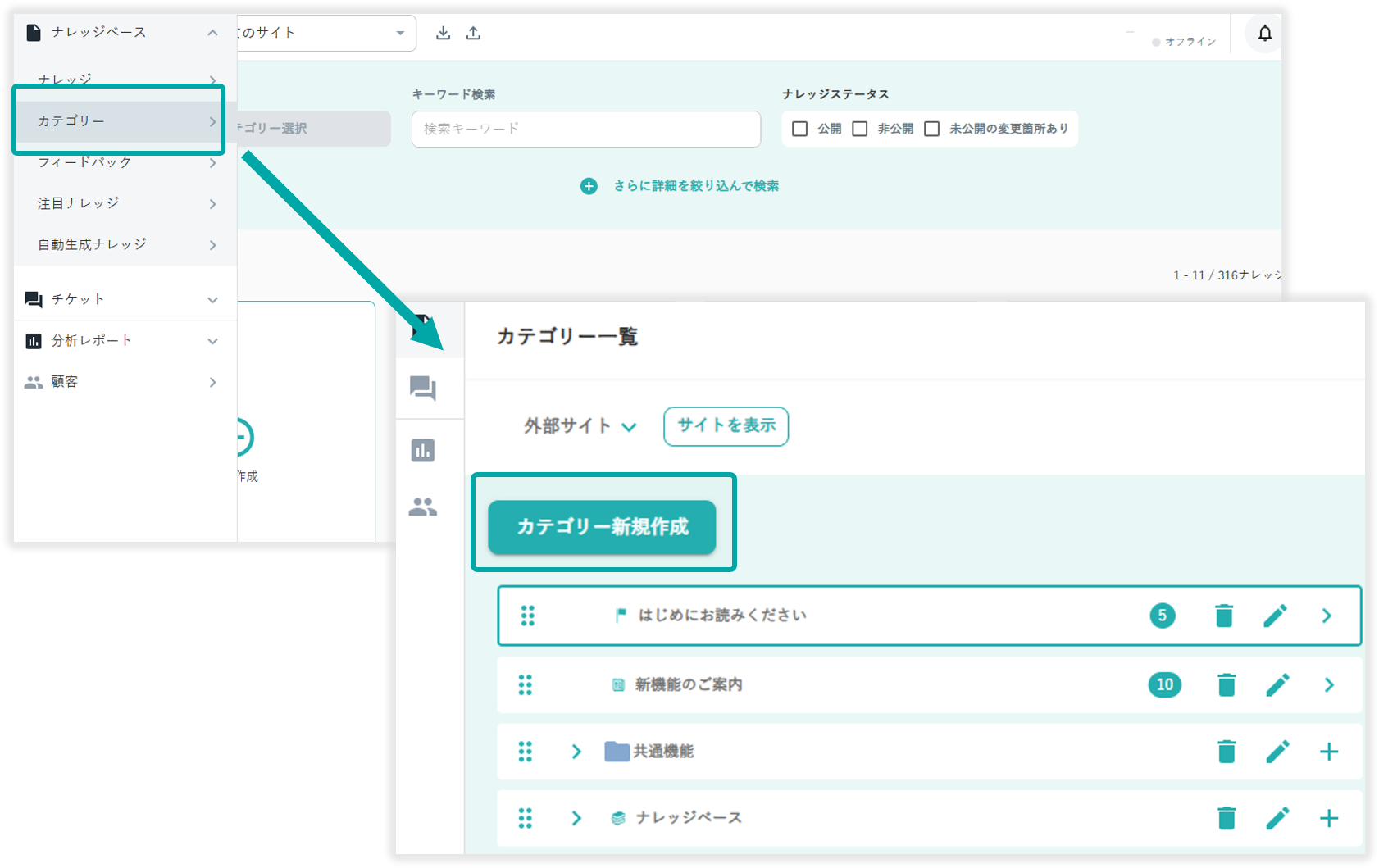The image size is (1379, 868).
Task: Grab the drag handle for ナレッジベース row
Action: tap(526, 818)
